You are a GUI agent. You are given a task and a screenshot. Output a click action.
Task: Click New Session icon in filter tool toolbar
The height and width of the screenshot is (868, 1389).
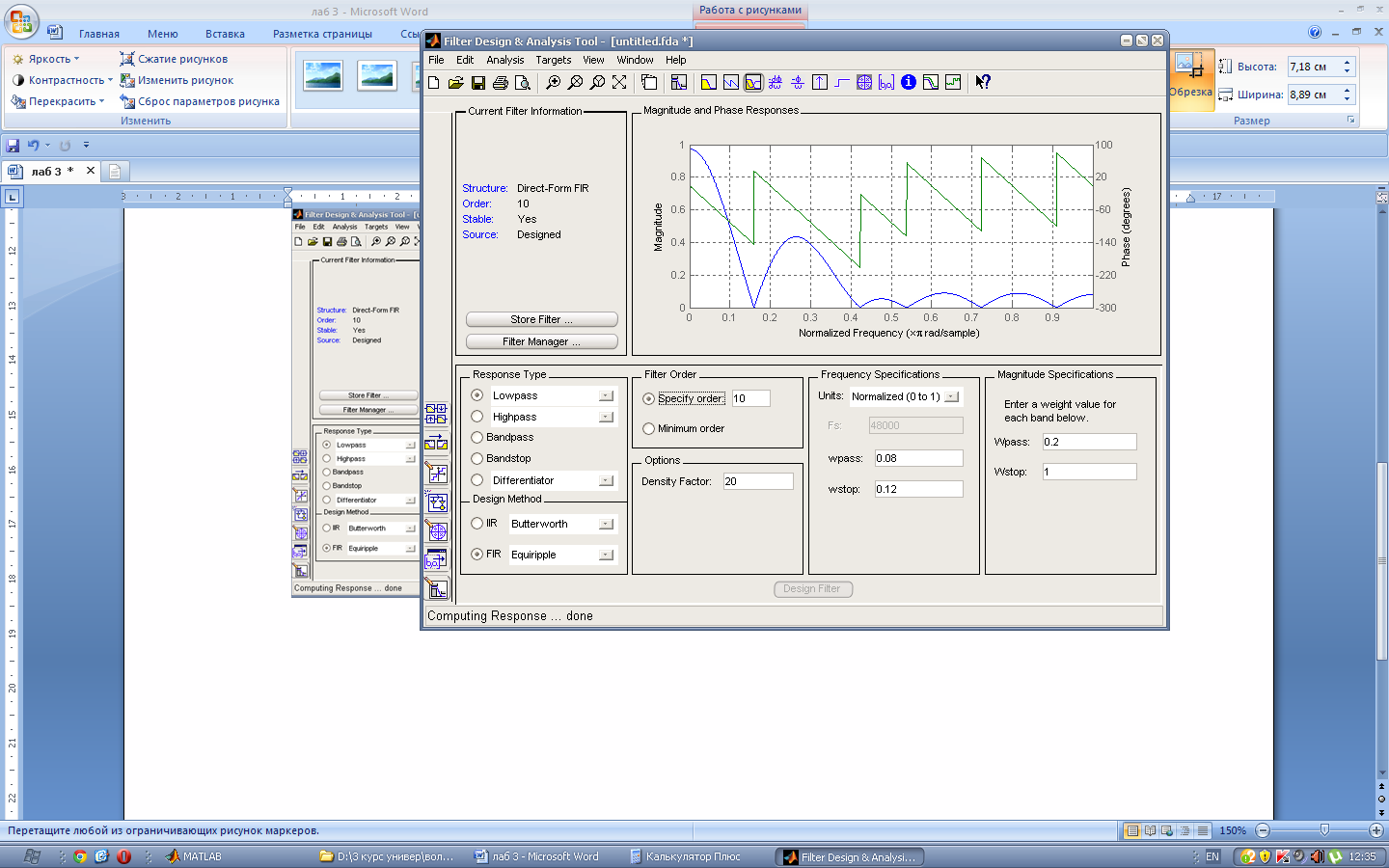[x=434, y=83]
